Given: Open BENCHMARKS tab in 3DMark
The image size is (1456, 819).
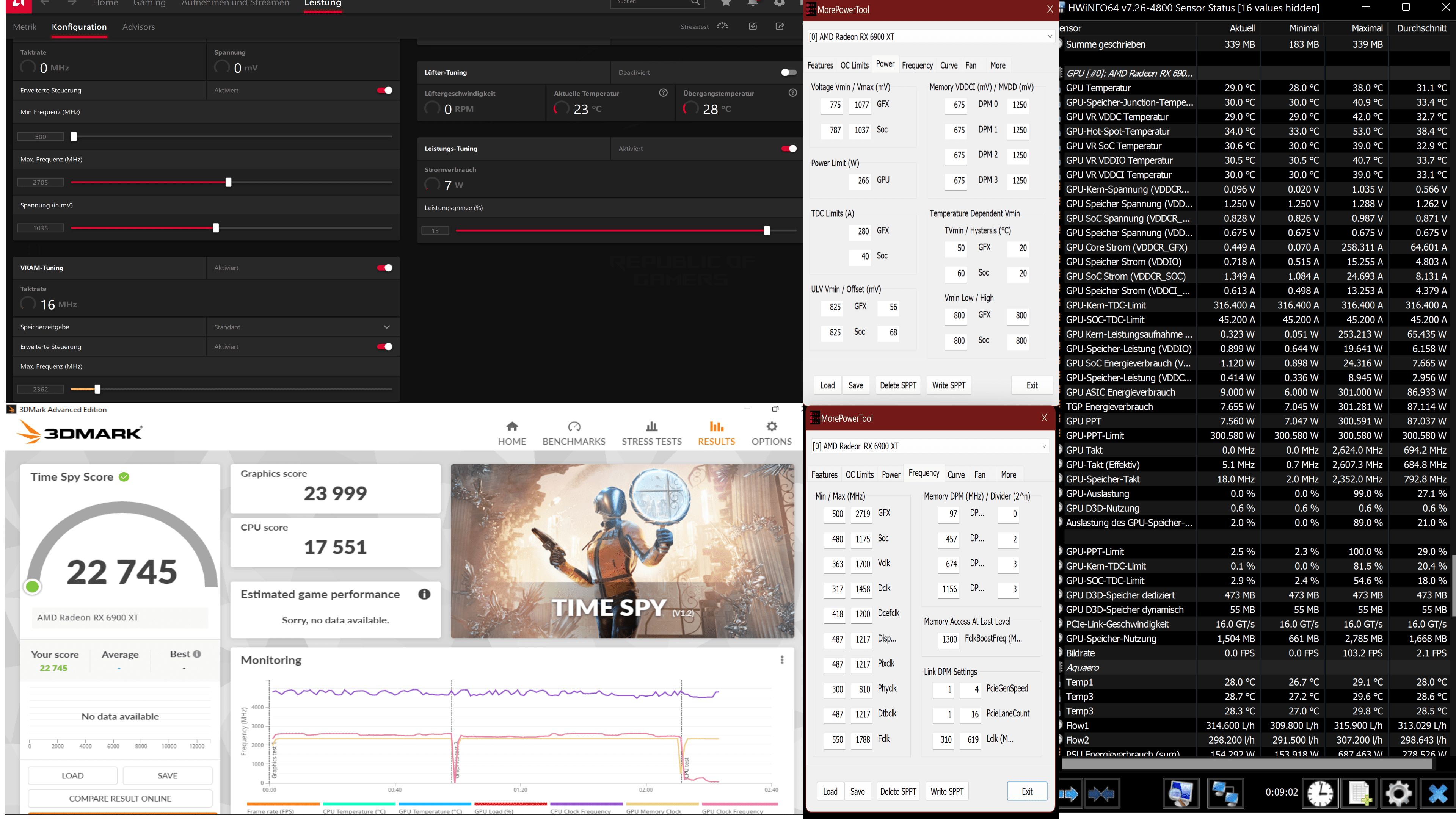Looking at the screenshot, I should click(x=574, y=433).
